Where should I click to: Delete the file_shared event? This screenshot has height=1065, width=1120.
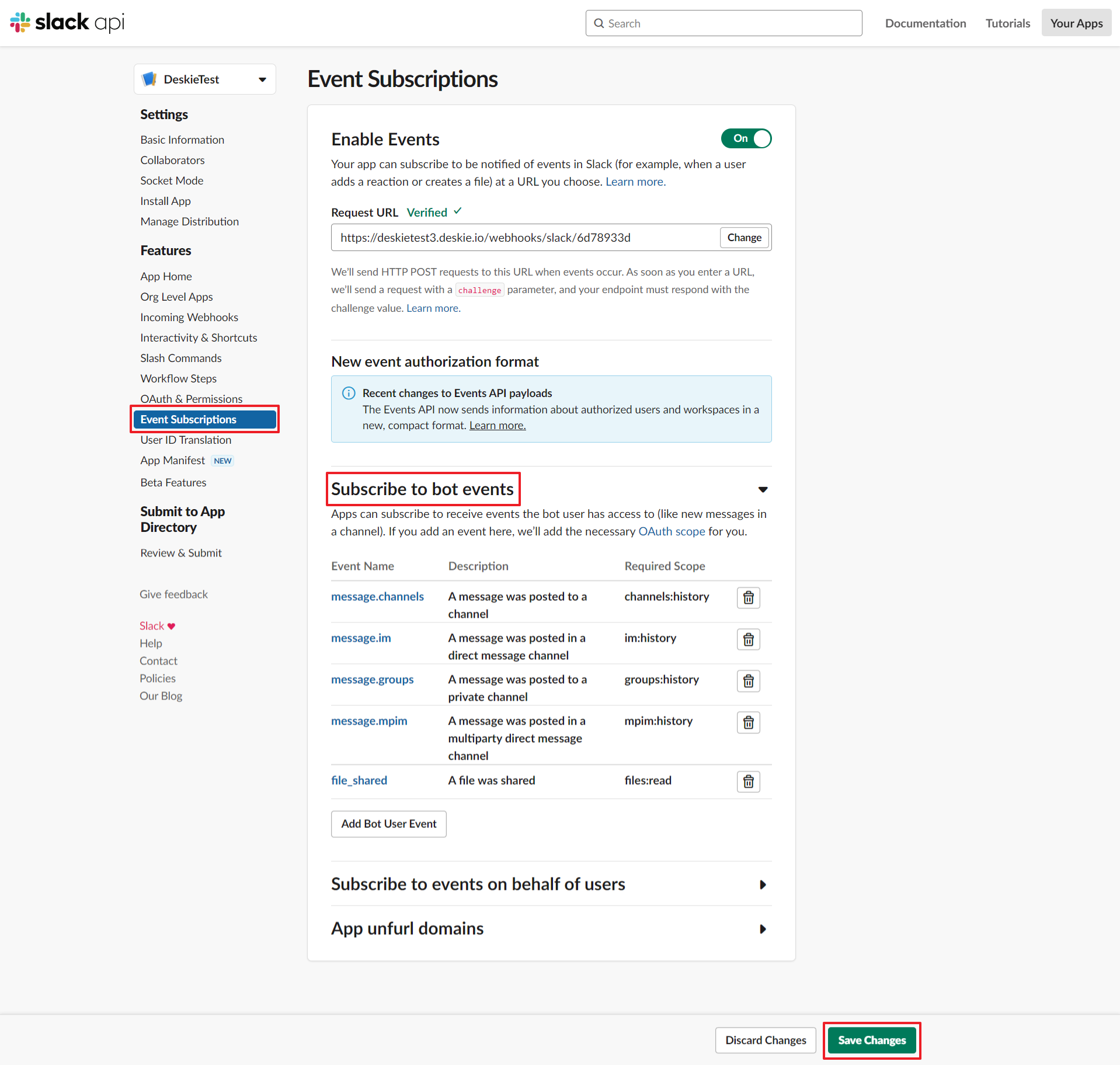click(x=748, y=781)
